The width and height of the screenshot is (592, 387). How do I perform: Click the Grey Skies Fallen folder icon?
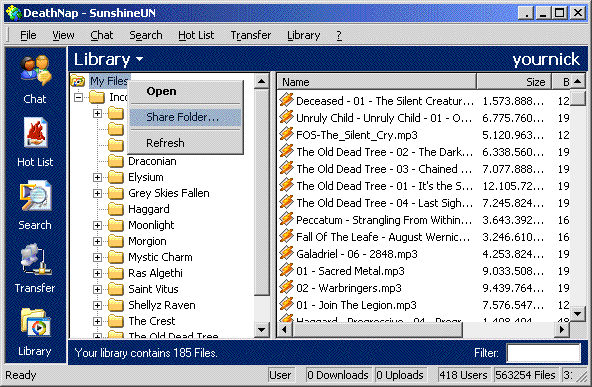pyautogui.click(x=116, y=193)
